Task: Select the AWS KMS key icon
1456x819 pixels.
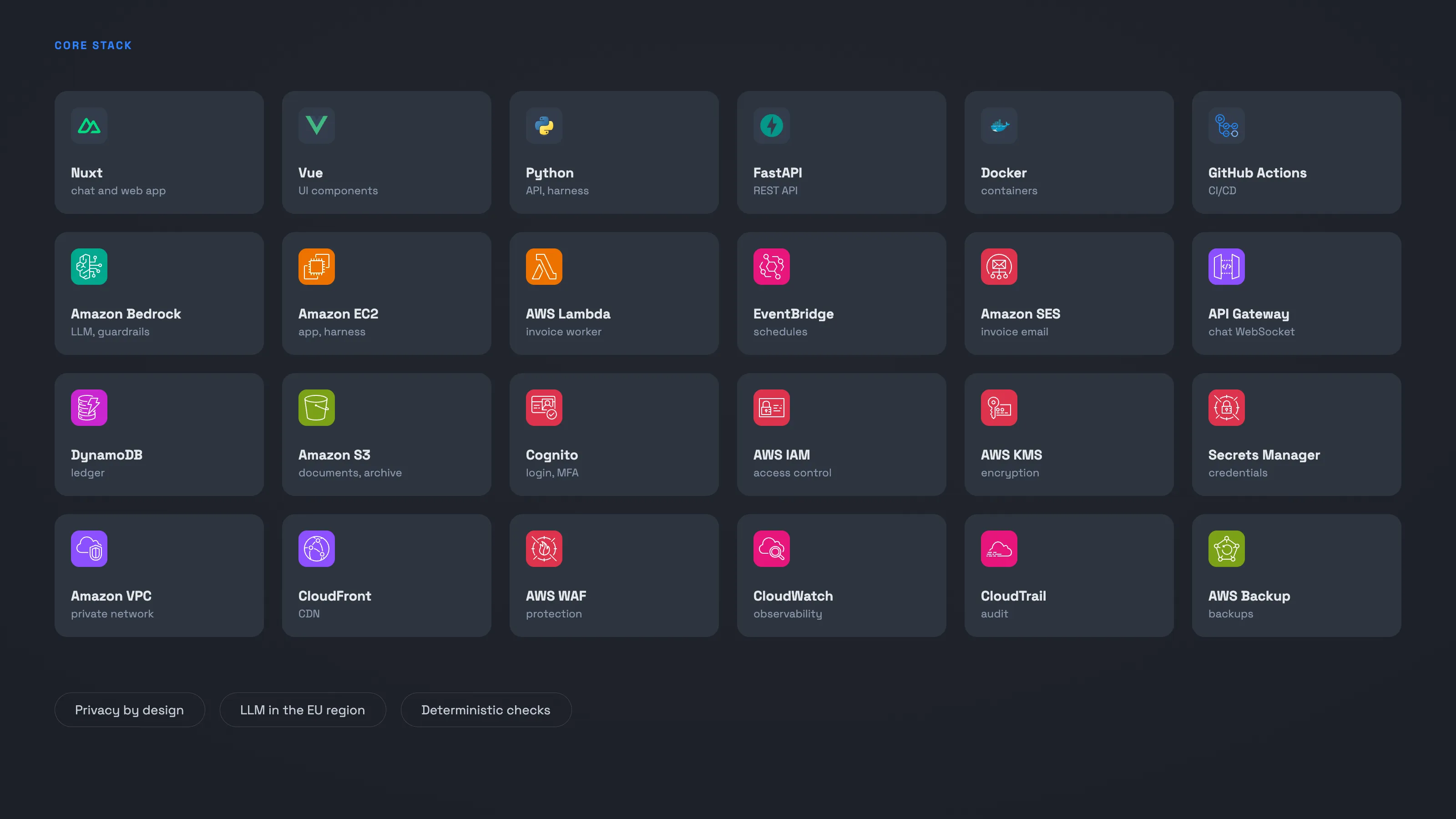Action: click(x=999, y=408)
